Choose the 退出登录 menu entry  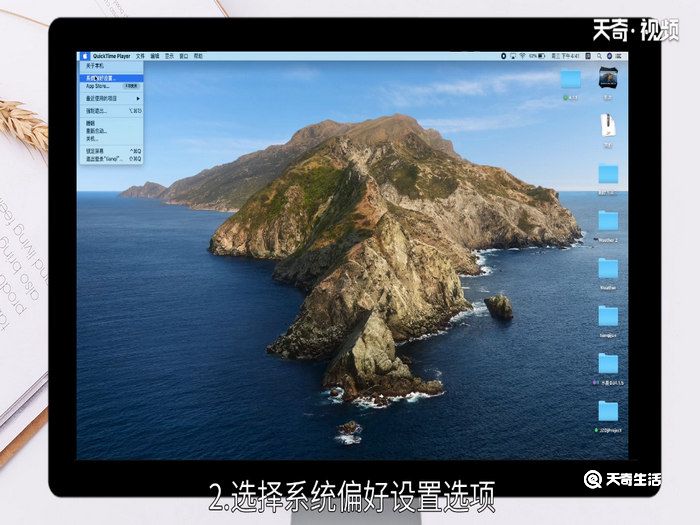point(112,158)
